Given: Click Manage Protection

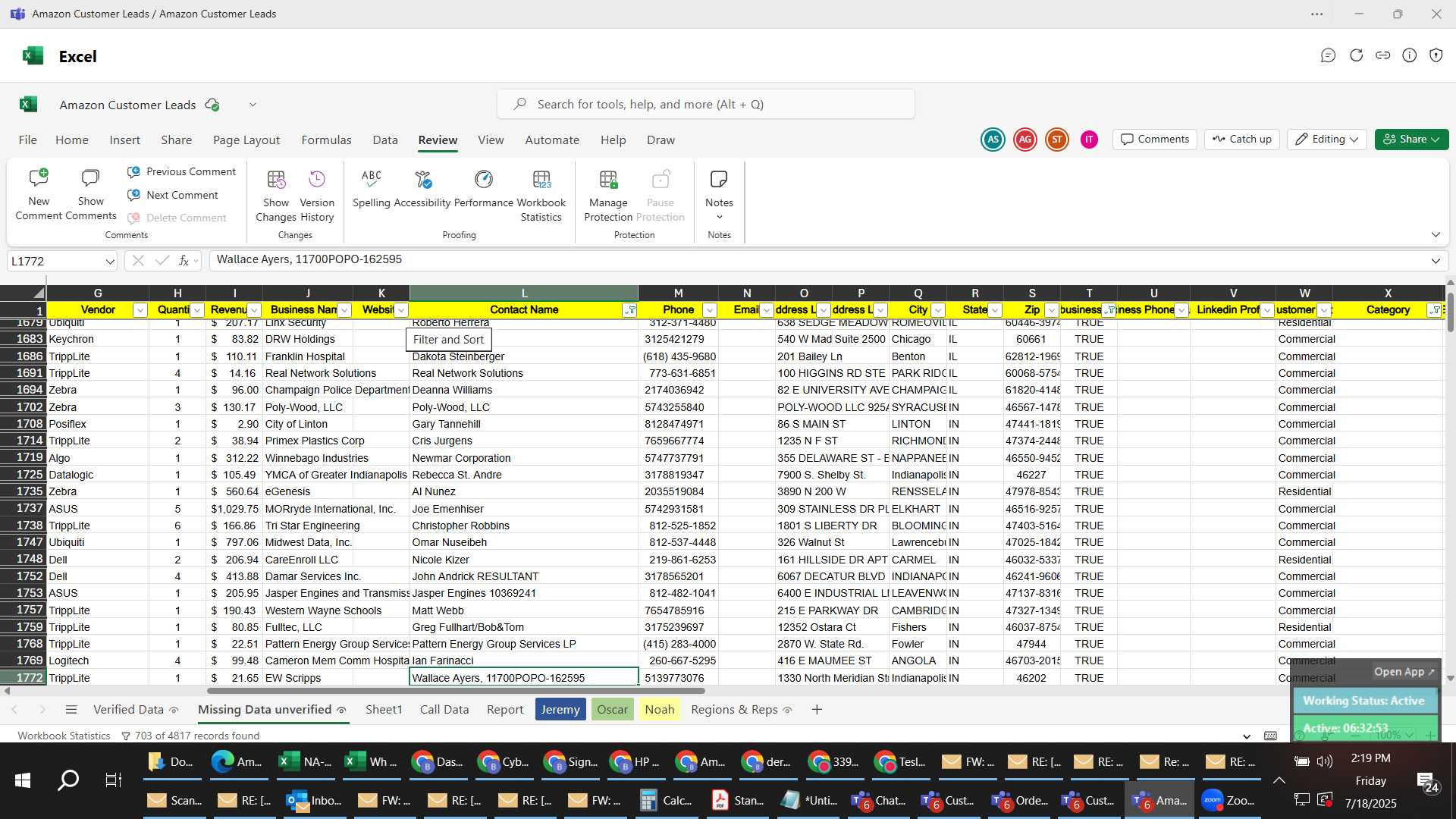Looking at the screenshot, I should [608, 196].
